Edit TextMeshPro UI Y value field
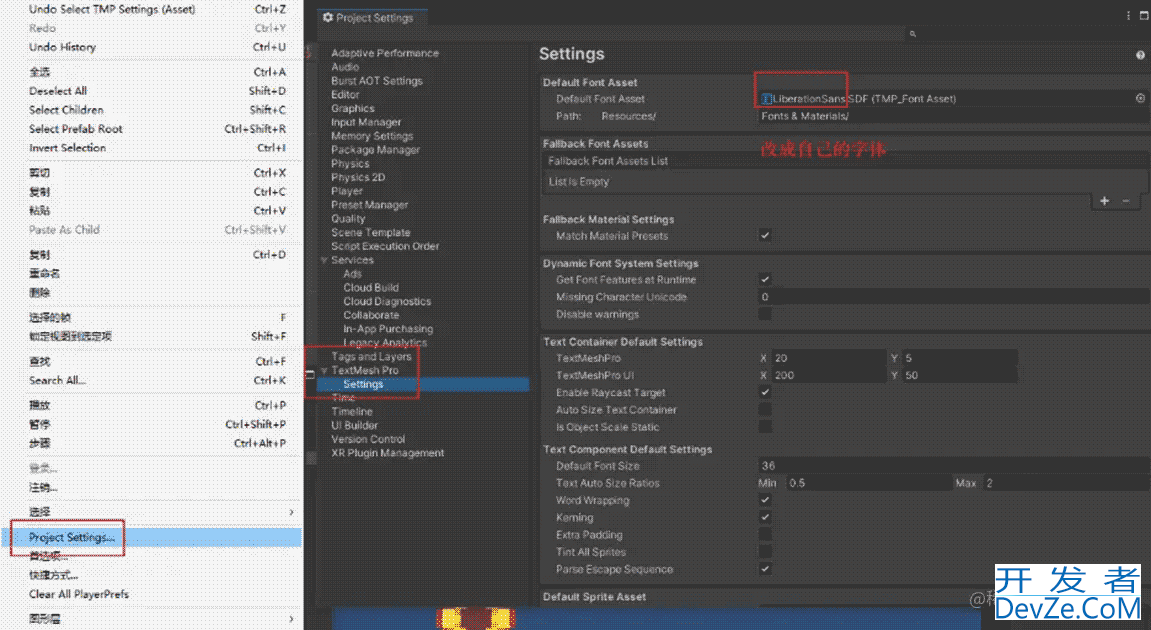The width and height of the screenshot is (1151, 630). click(x=959, y=375)
